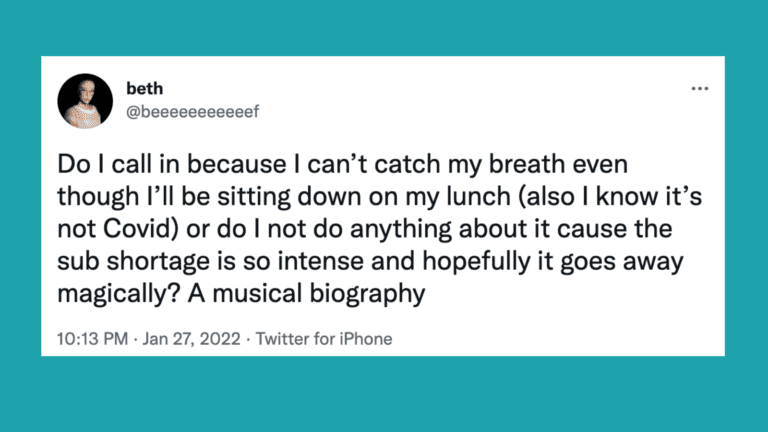The width and height of the screenshot is (768, 432).
Task: Open the three-dot more options menu
Action: coord(699,90)
